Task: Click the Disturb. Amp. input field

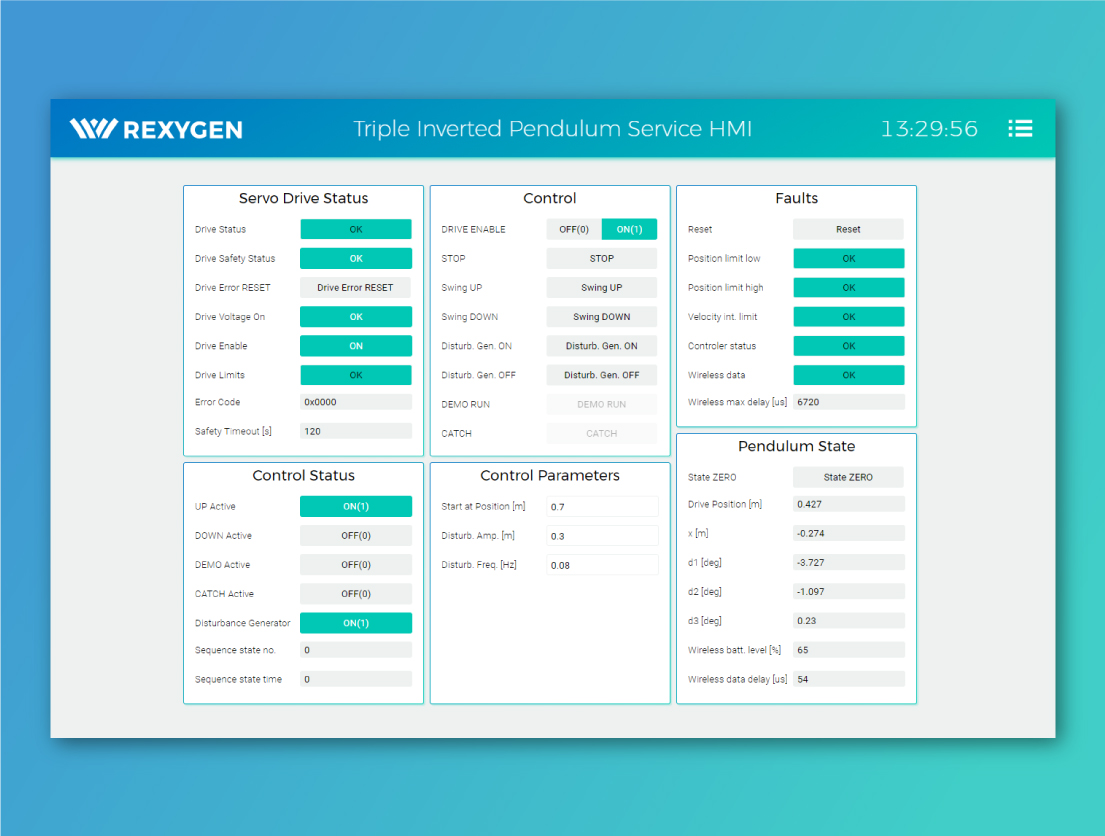Action: [x=602, y=536]
